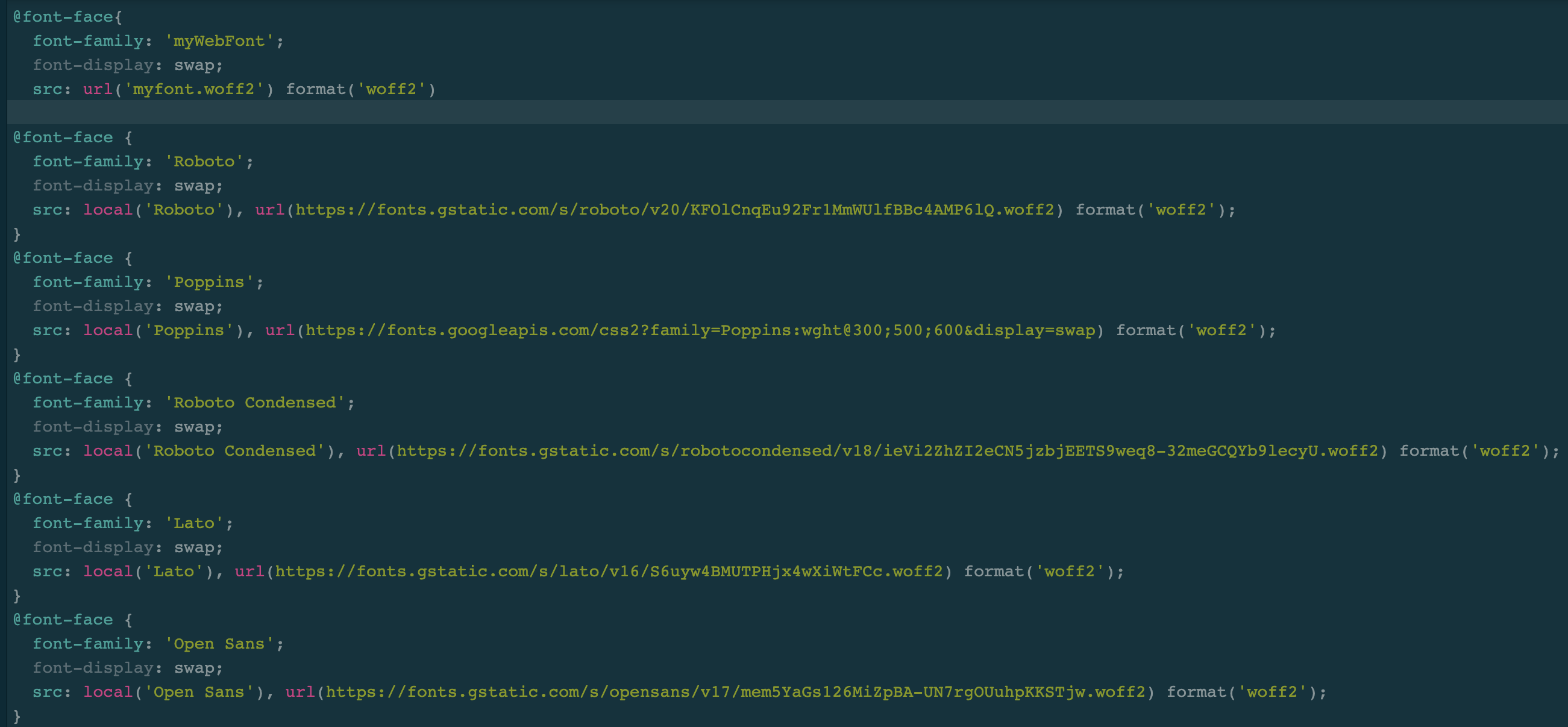Viewport: 1568px width, 727px height.
Task: Click the swap value in the Roboto Condensed block
Action: (194, 427)
